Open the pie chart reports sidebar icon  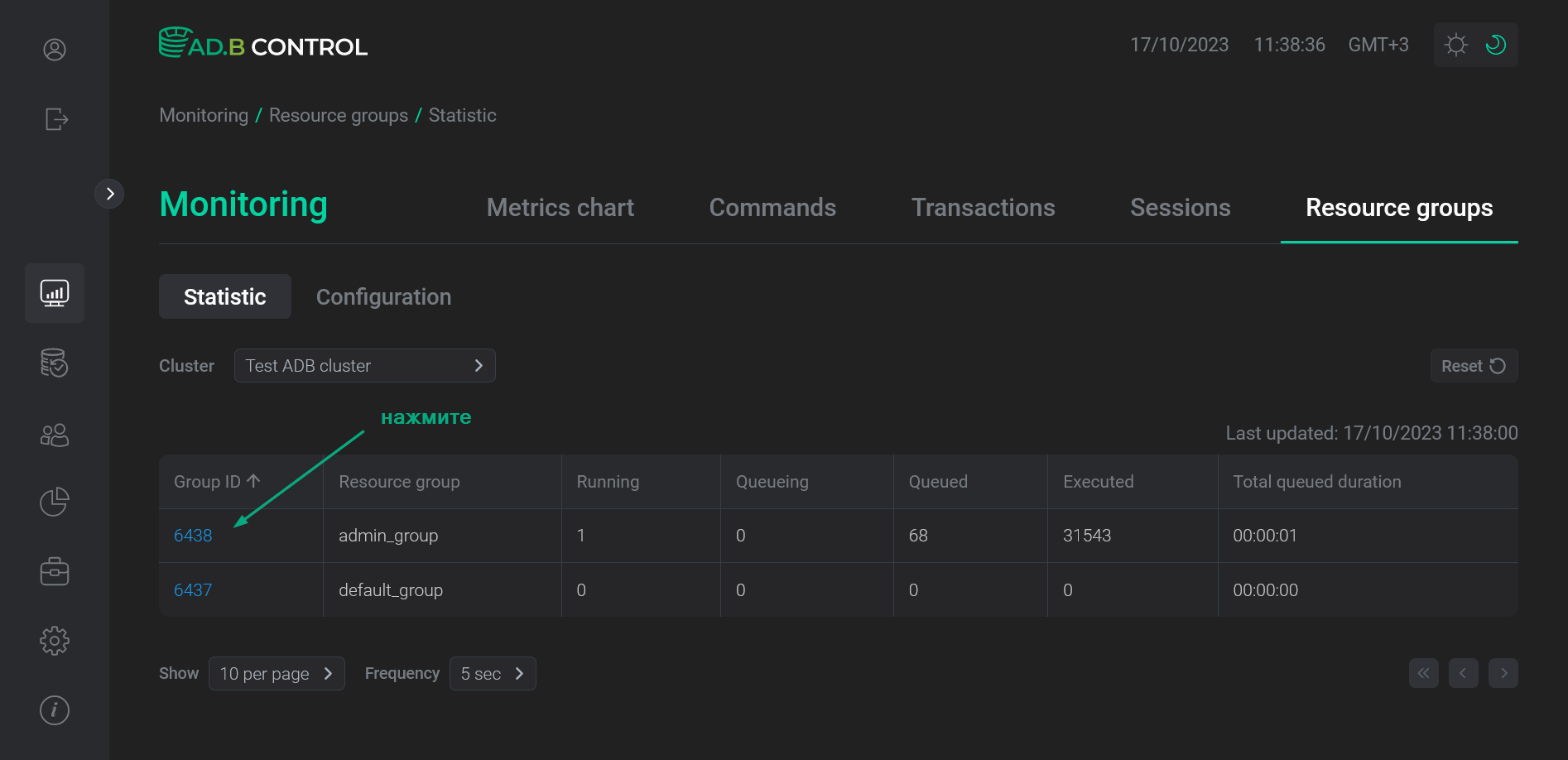click(x=55, y=502)
